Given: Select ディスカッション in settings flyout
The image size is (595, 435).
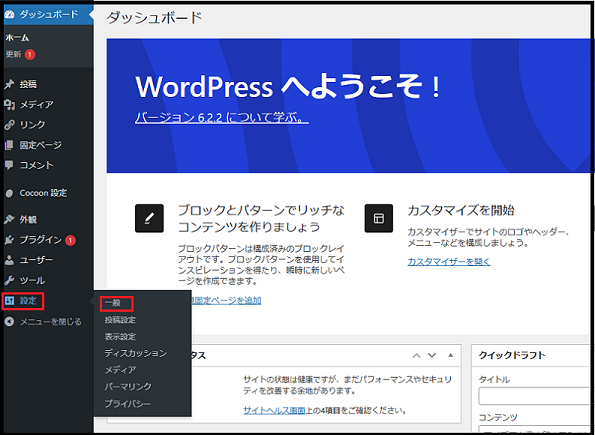Looking at the screenshot, I should coord(136,353).
